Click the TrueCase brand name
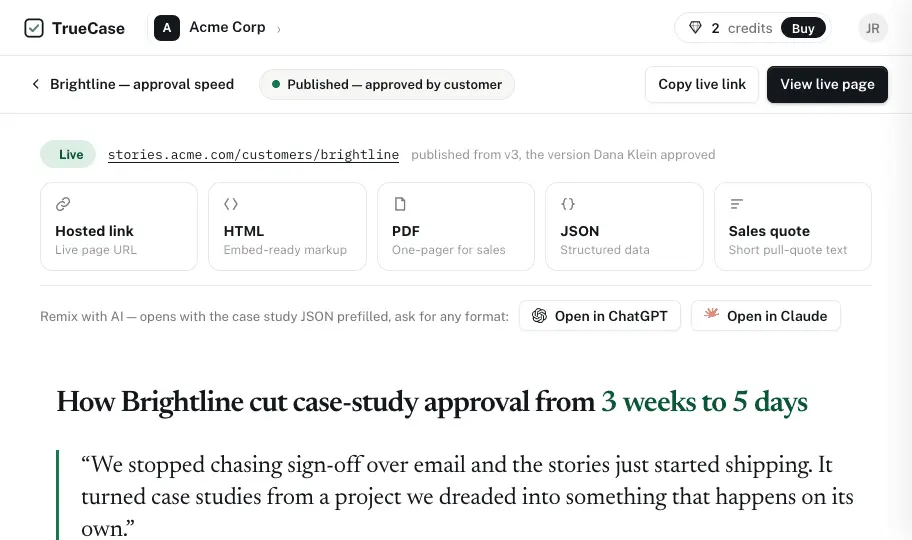This screenshot has height=540, width=912. tap(88, 29)
